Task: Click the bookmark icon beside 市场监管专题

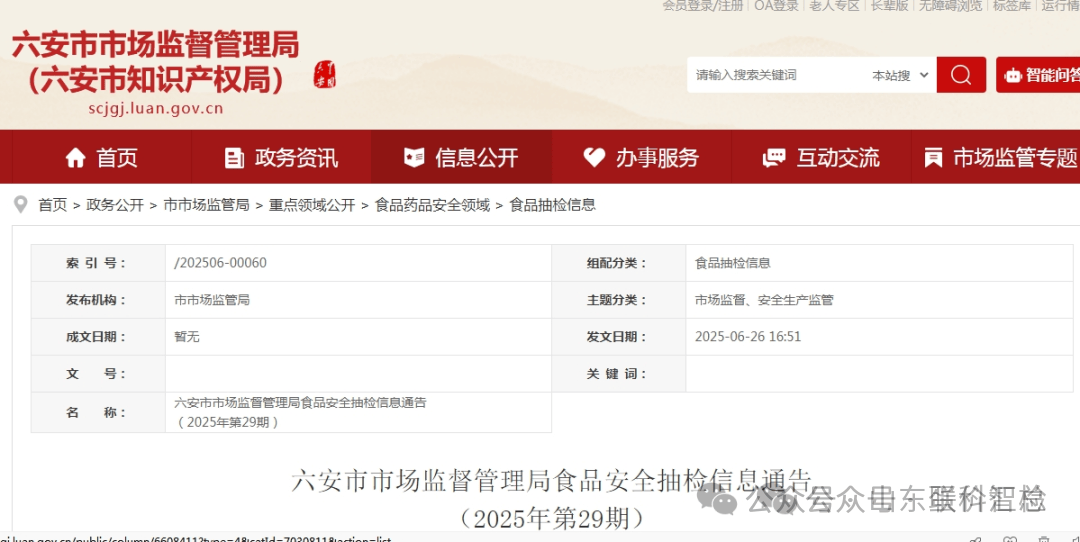Action: (933, 158)
